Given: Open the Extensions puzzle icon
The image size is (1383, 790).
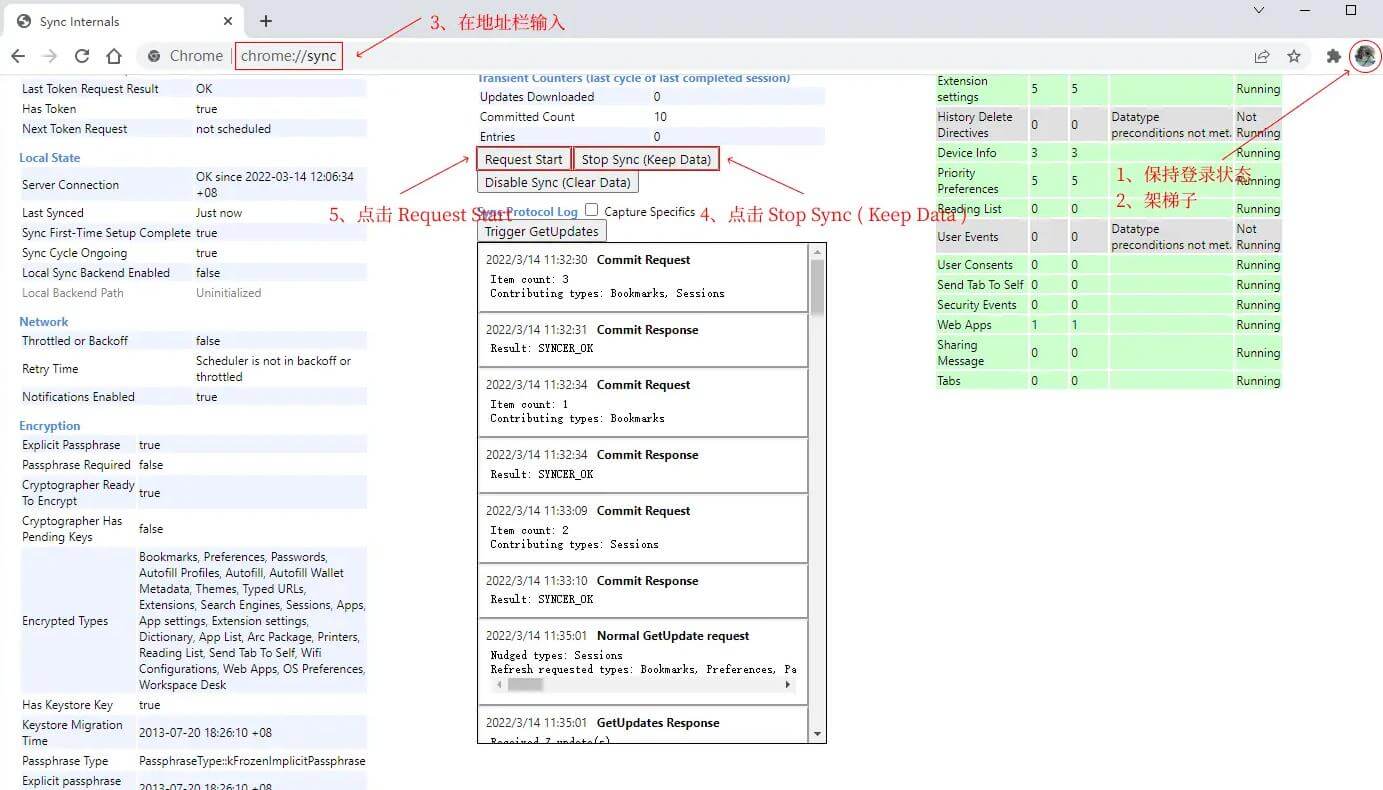Looking at the screenshot, I should click(1333, 56).
